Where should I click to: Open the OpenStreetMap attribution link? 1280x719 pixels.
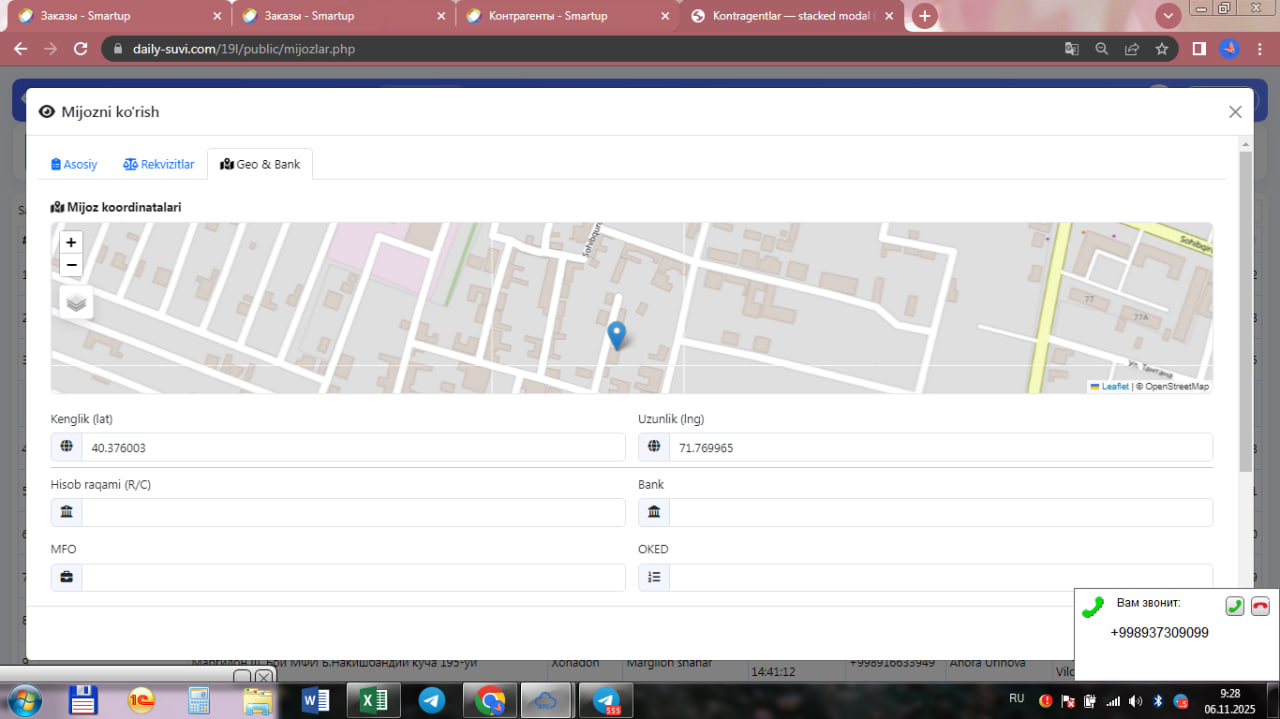[x=1177, y=386]
